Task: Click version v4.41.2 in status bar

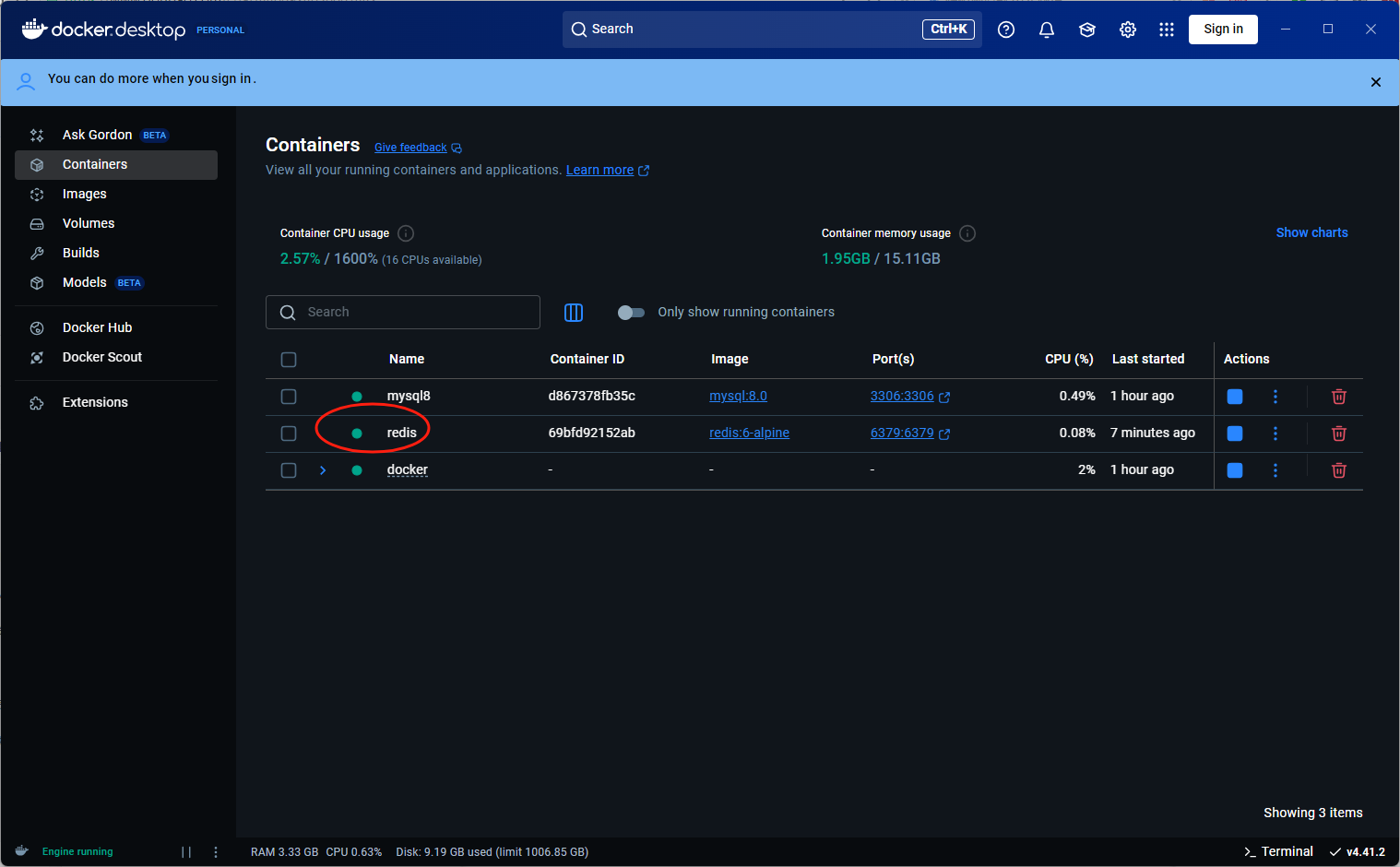Action: [1357, 851]
